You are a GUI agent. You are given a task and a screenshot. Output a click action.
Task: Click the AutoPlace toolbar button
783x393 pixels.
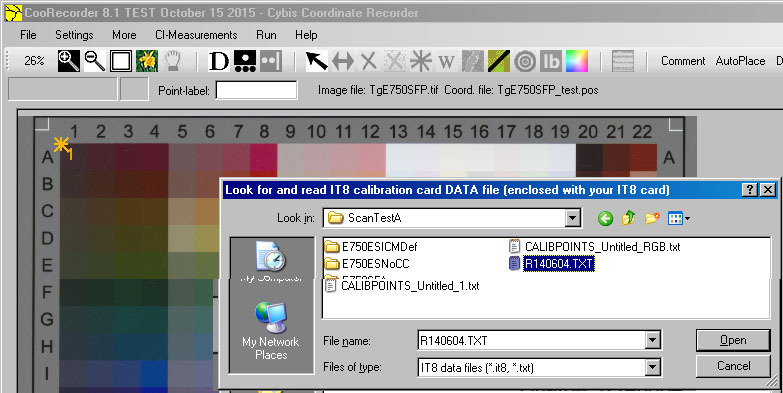click(740, 61)
